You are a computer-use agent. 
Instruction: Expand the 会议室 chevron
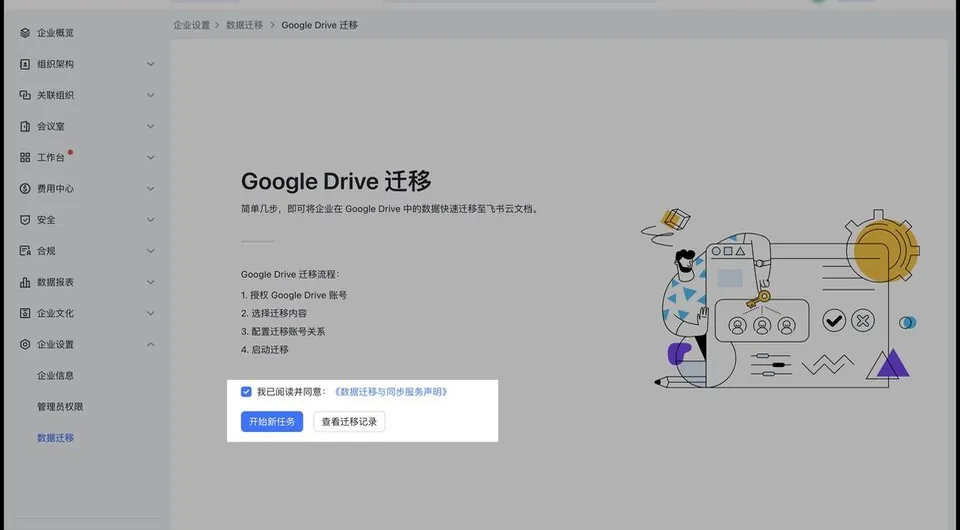click(151, 126)
